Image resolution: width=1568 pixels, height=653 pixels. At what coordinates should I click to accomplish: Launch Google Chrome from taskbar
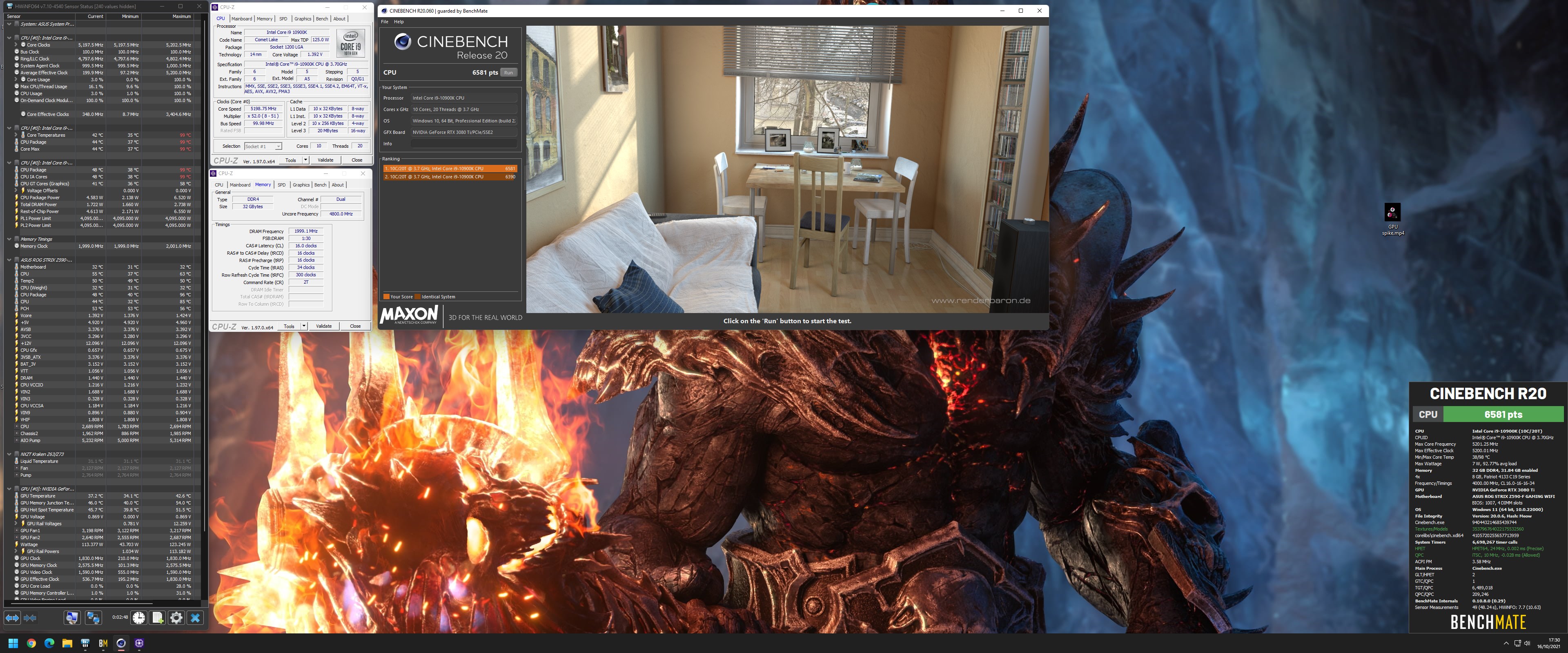(31, 643)
